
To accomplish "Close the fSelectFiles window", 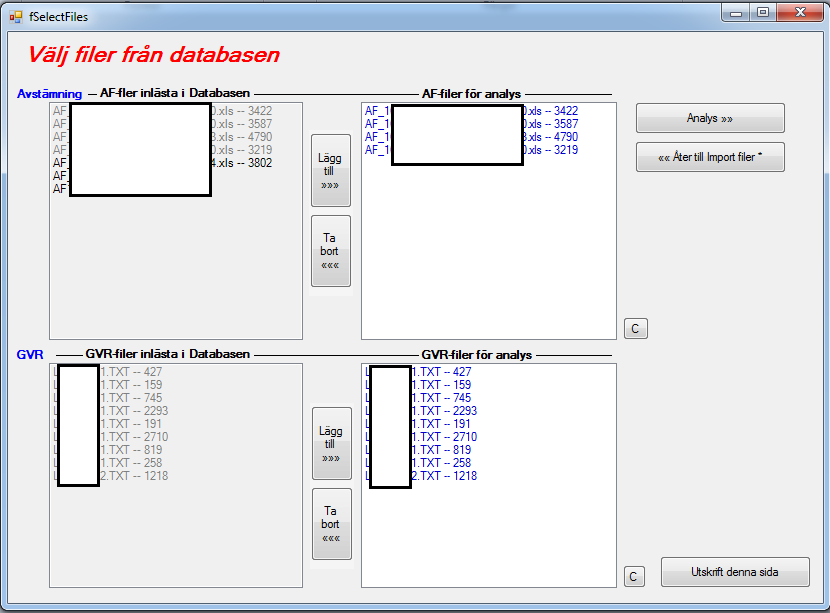I will click(x=797, y=13).
